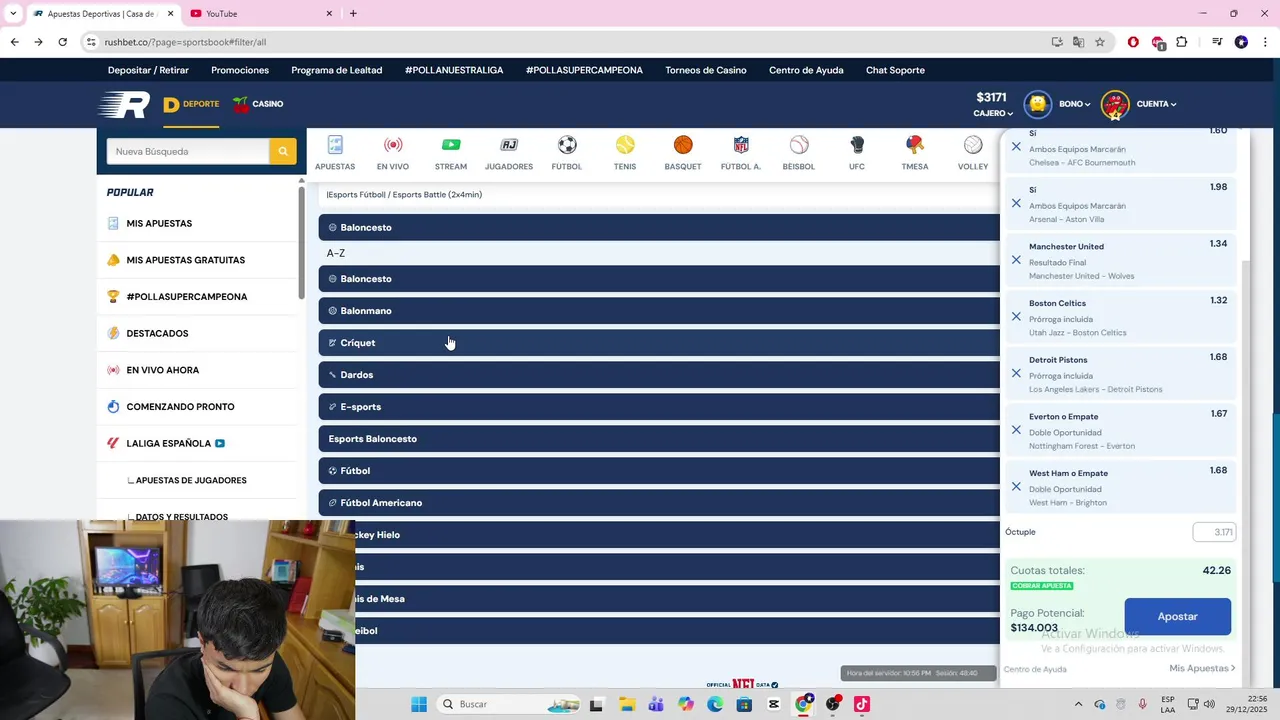The image size is (1280, 720).
Task: Open the Bono dropdown
Action: 1075,104
